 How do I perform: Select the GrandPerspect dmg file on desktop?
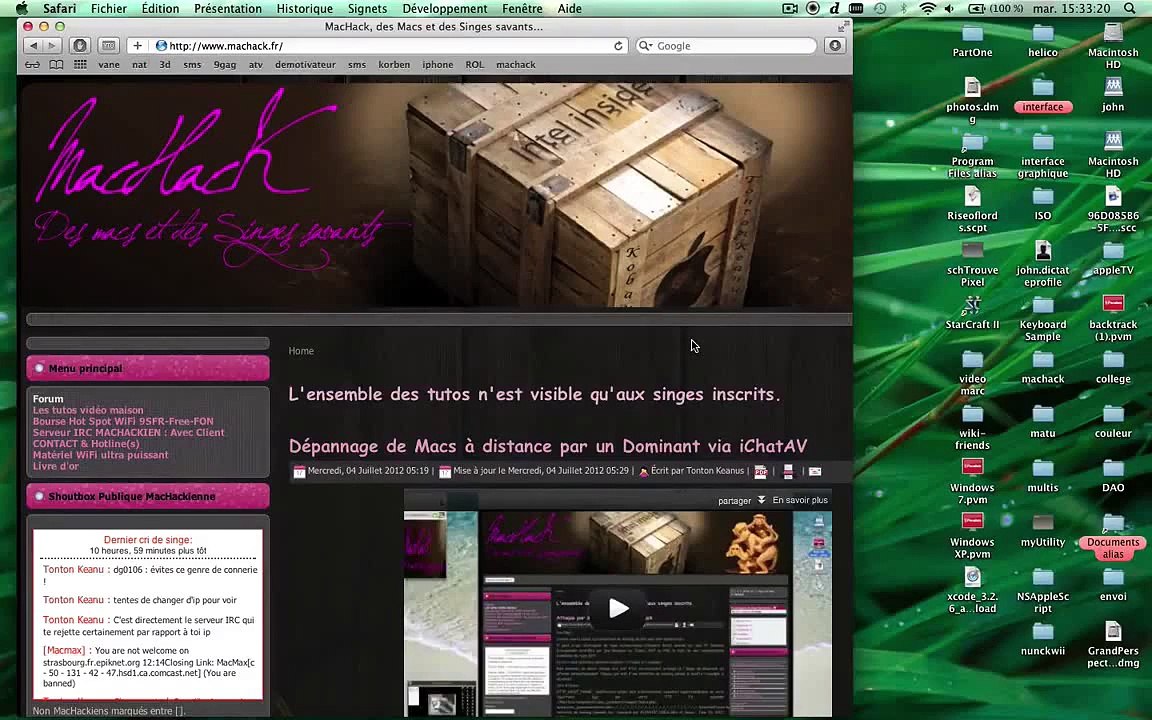[x=1113, y=644]
